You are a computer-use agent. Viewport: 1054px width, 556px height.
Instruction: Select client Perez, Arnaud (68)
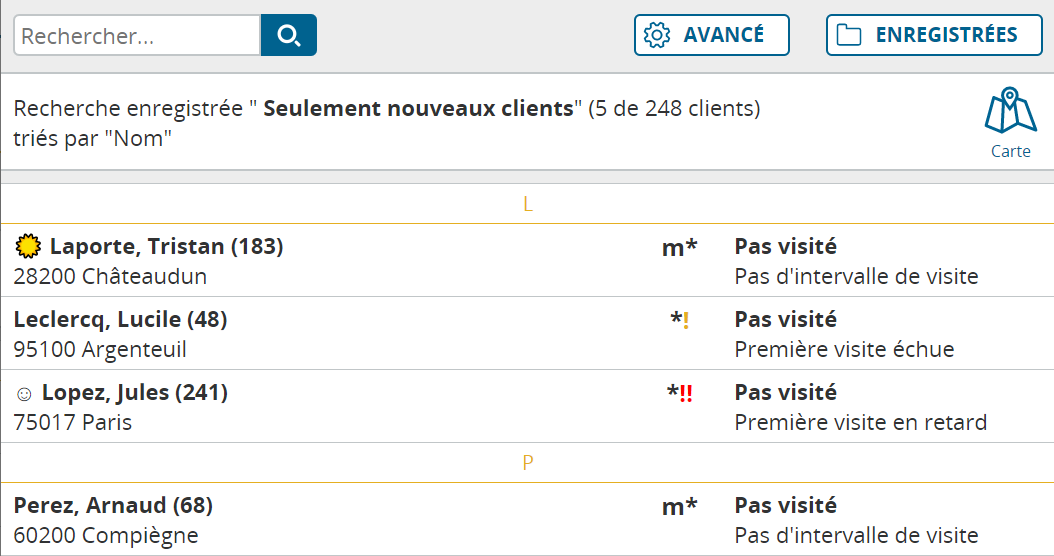point(113,506)
